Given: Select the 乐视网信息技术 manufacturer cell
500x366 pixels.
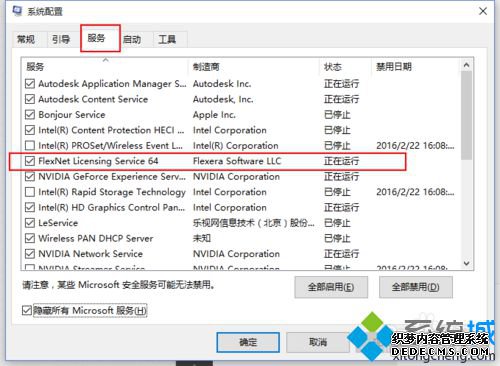Looking at the screenshot, I should pyautogui.click(x=253, y=223).
